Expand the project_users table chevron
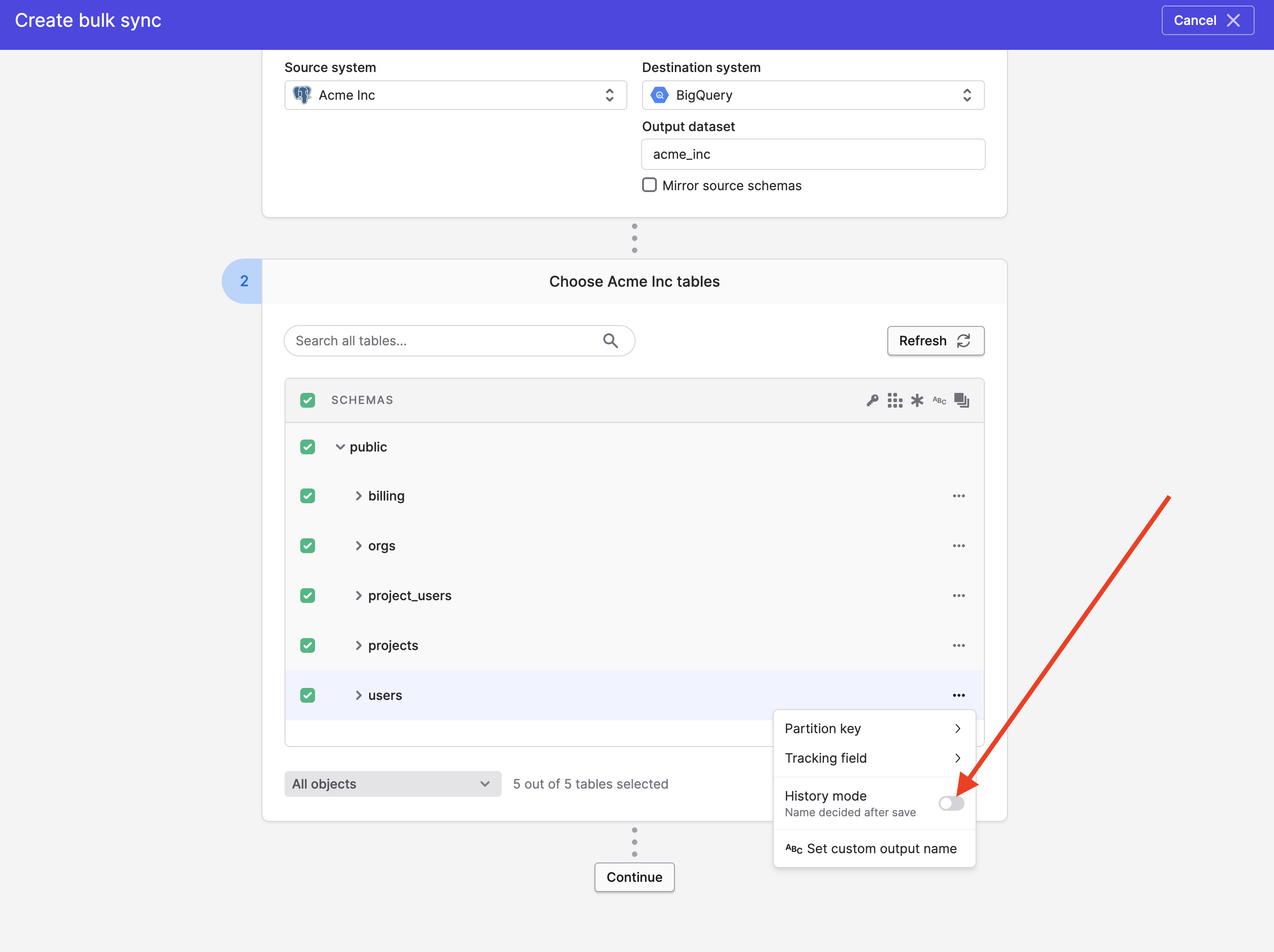Viewport: 1274px width, 952px height. click(x=358, y=596)
